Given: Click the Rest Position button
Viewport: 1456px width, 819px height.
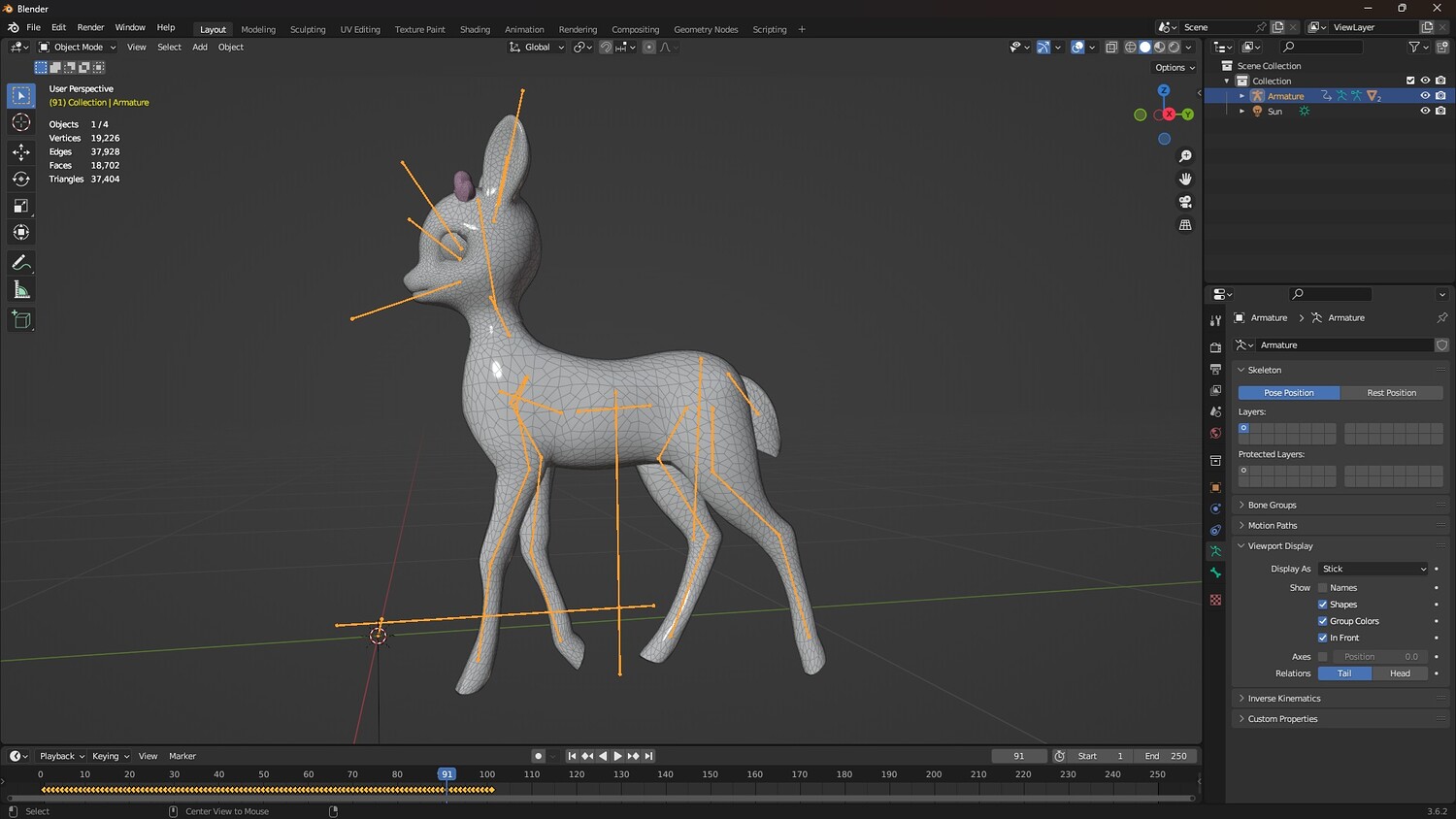Looking at the screenshot, I should 1392,393.
